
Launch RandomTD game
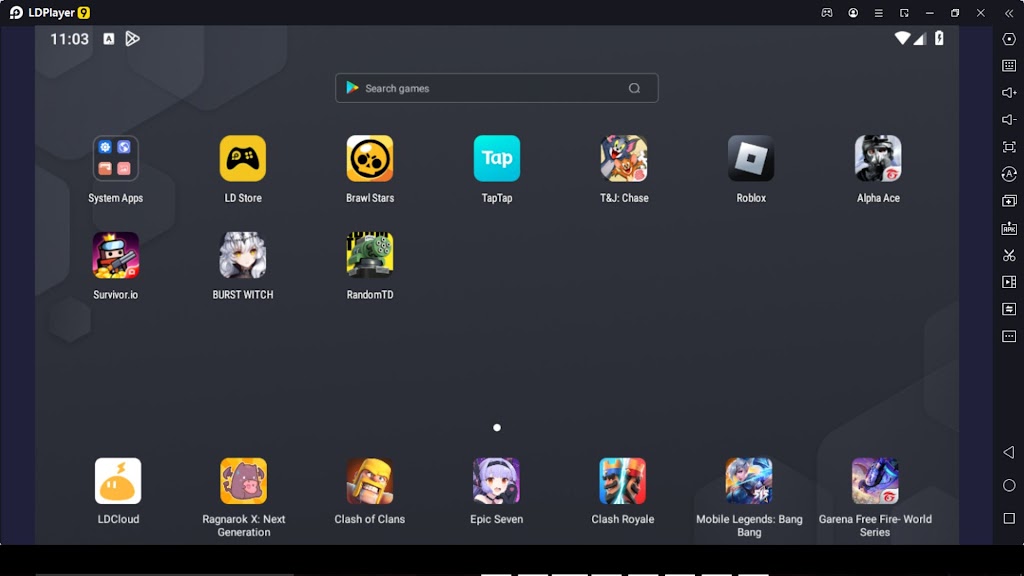pos(370,255)
